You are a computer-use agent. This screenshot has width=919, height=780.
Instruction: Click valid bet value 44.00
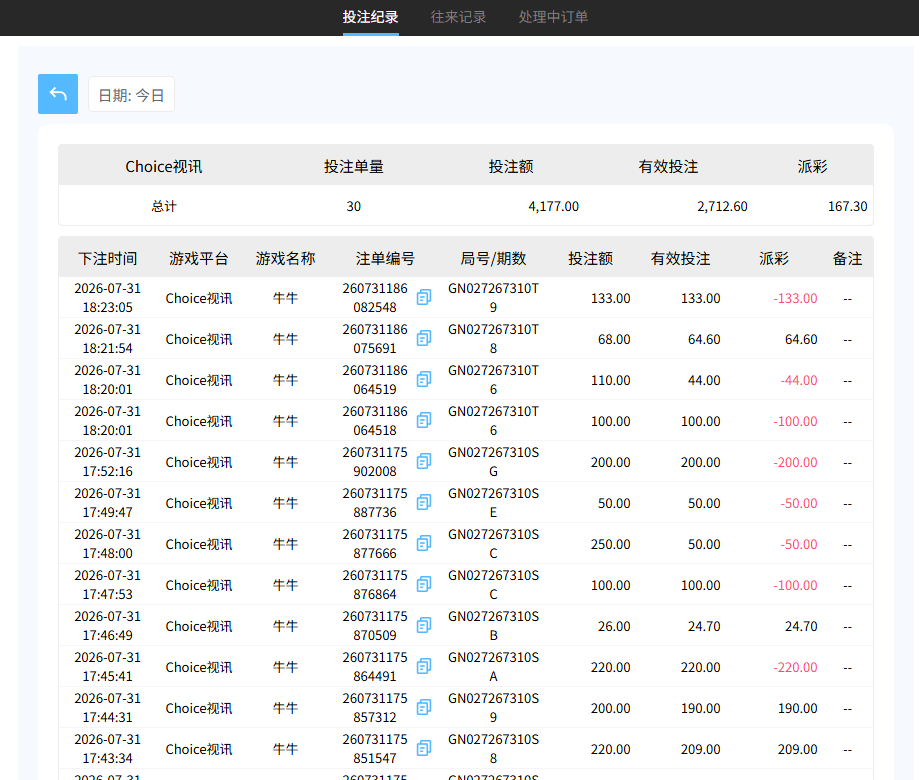[x=704, y=380]
